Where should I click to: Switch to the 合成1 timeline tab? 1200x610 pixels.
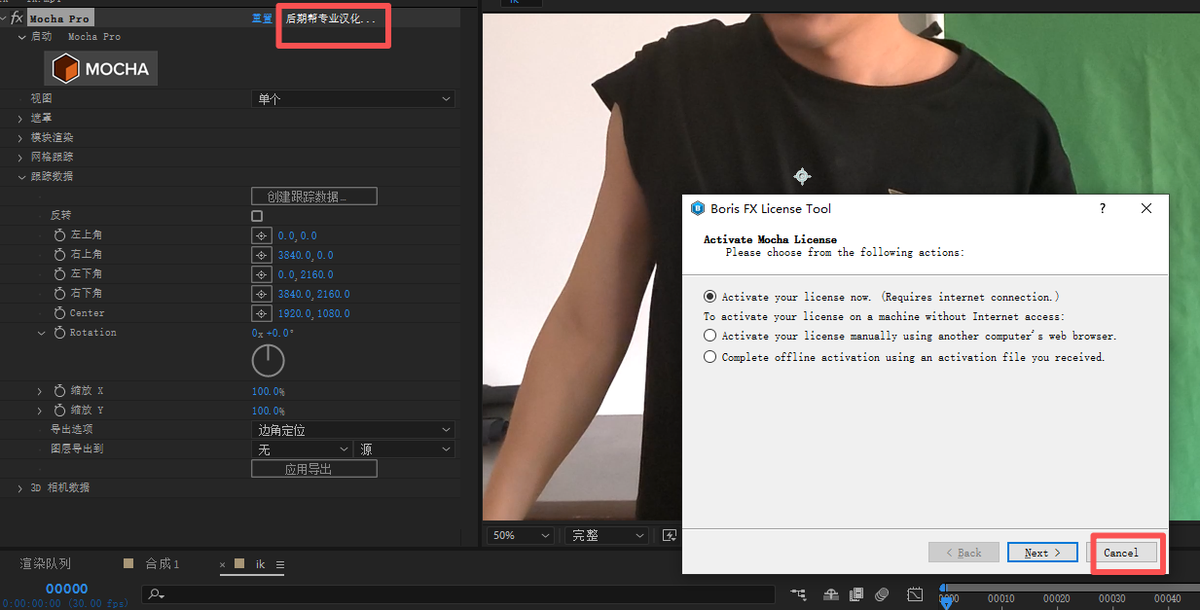pyautogui.click(x=162, y=565)
